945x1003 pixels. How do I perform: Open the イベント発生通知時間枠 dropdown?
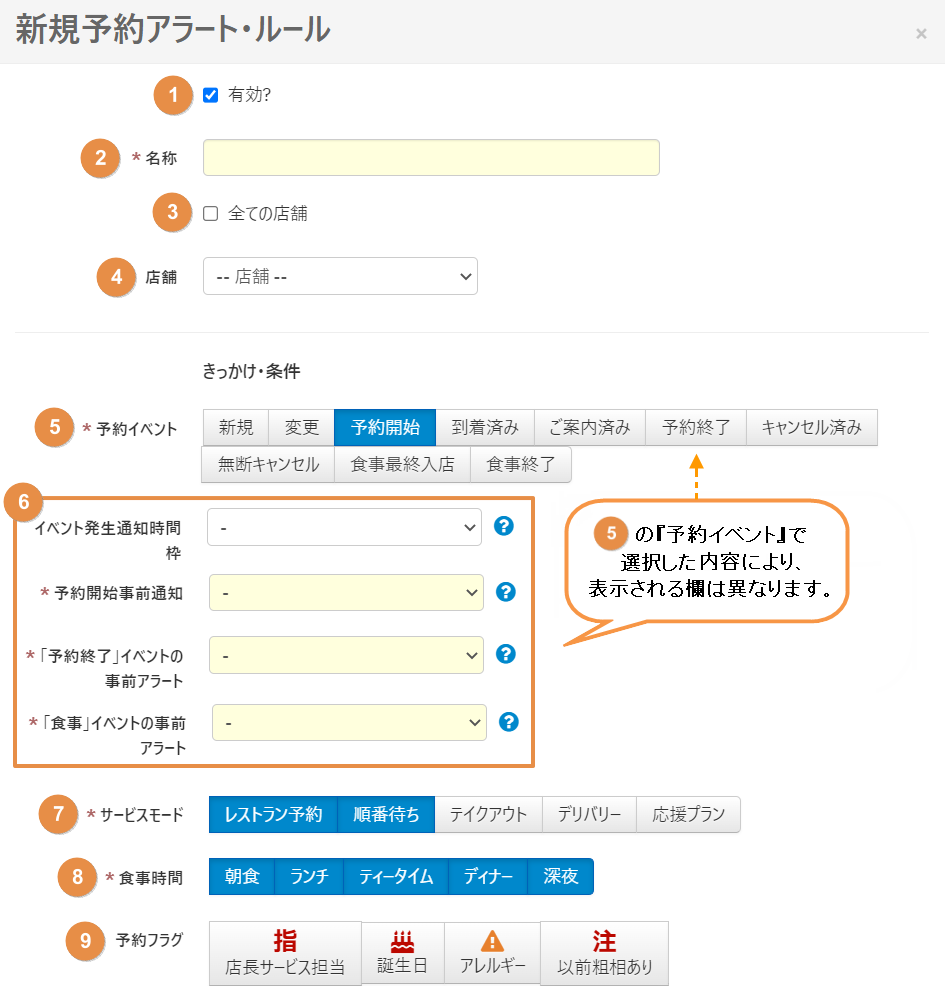[x=344, y=526]
